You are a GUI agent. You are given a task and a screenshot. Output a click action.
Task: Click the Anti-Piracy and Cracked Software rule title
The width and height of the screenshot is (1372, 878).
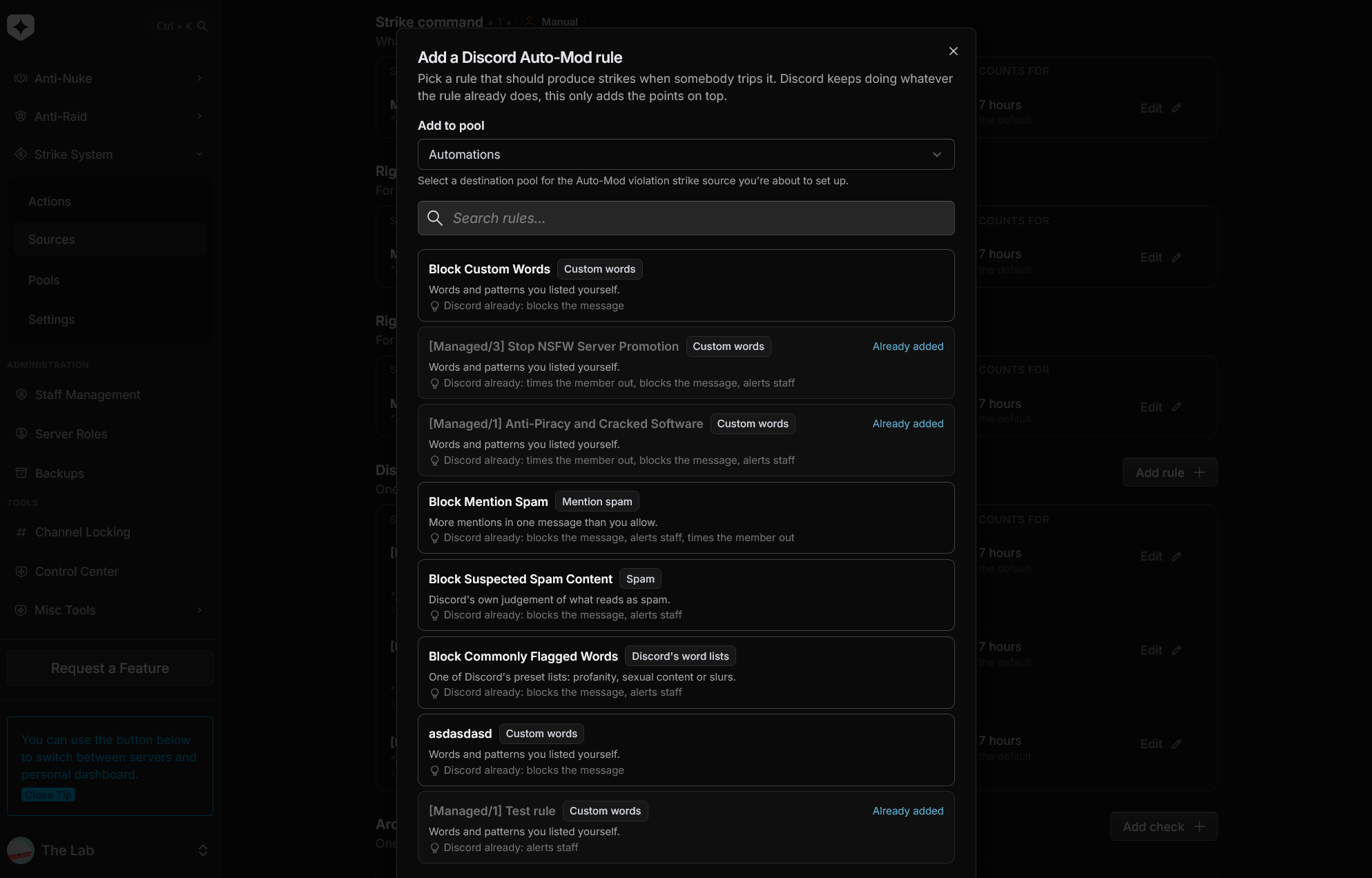[x=566, y=424]
